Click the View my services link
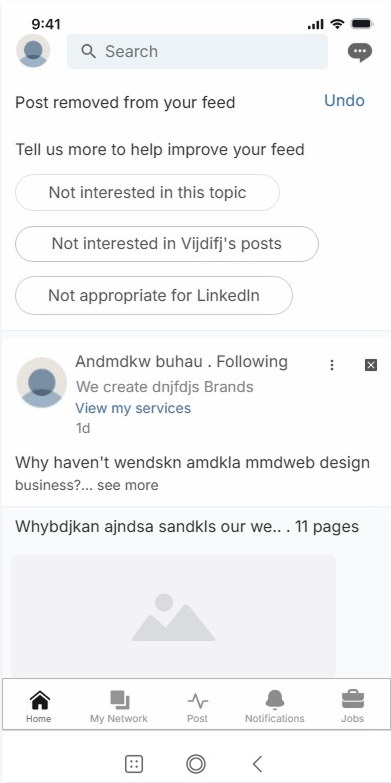The height and width of the screenshot is (783, 391). click(x=133, y=408)
